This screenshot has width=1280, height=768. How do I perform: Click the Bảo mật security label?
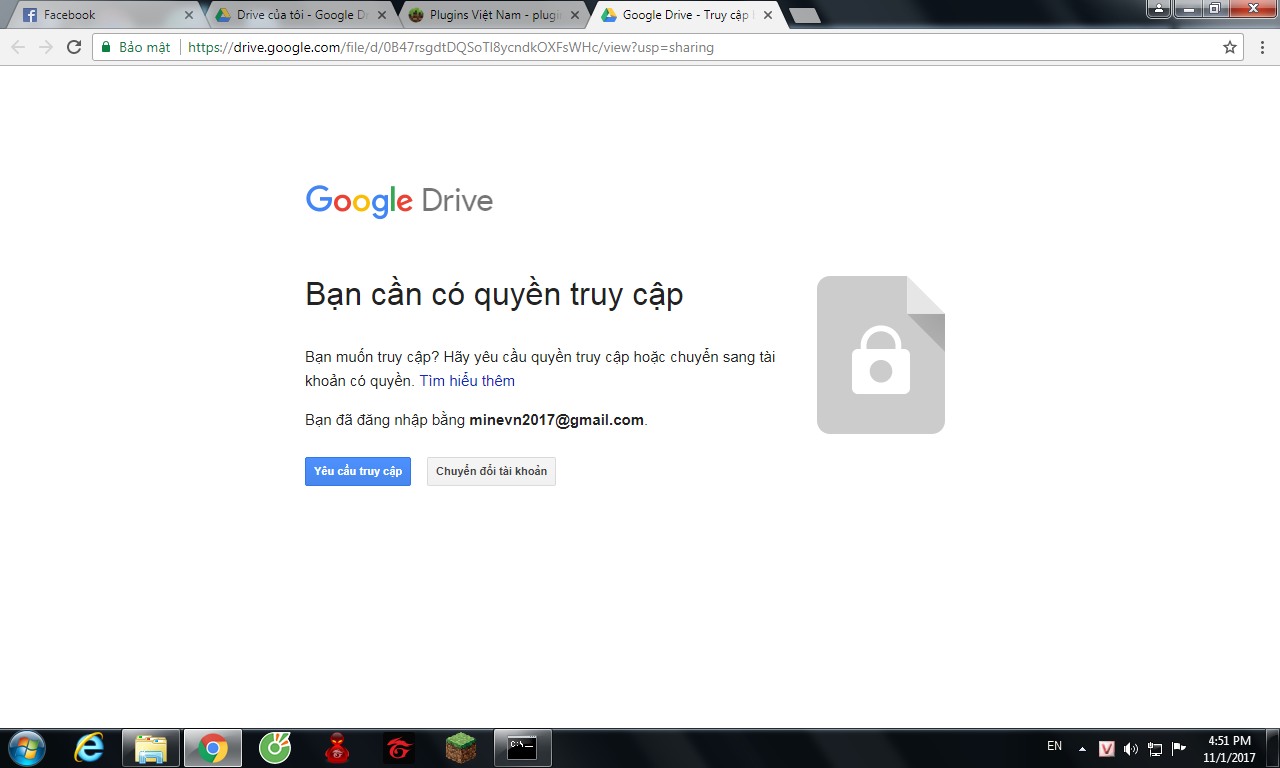tap(145, 47)
